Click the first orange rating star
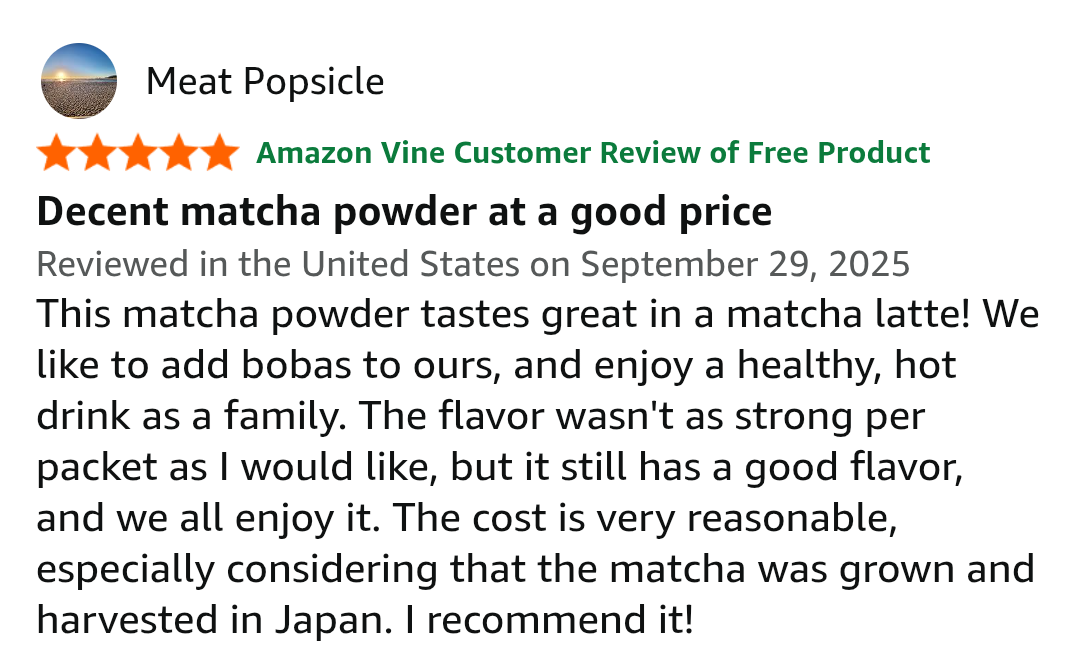The width and height of the screenshot is (1080, 668). coord(57,153)
